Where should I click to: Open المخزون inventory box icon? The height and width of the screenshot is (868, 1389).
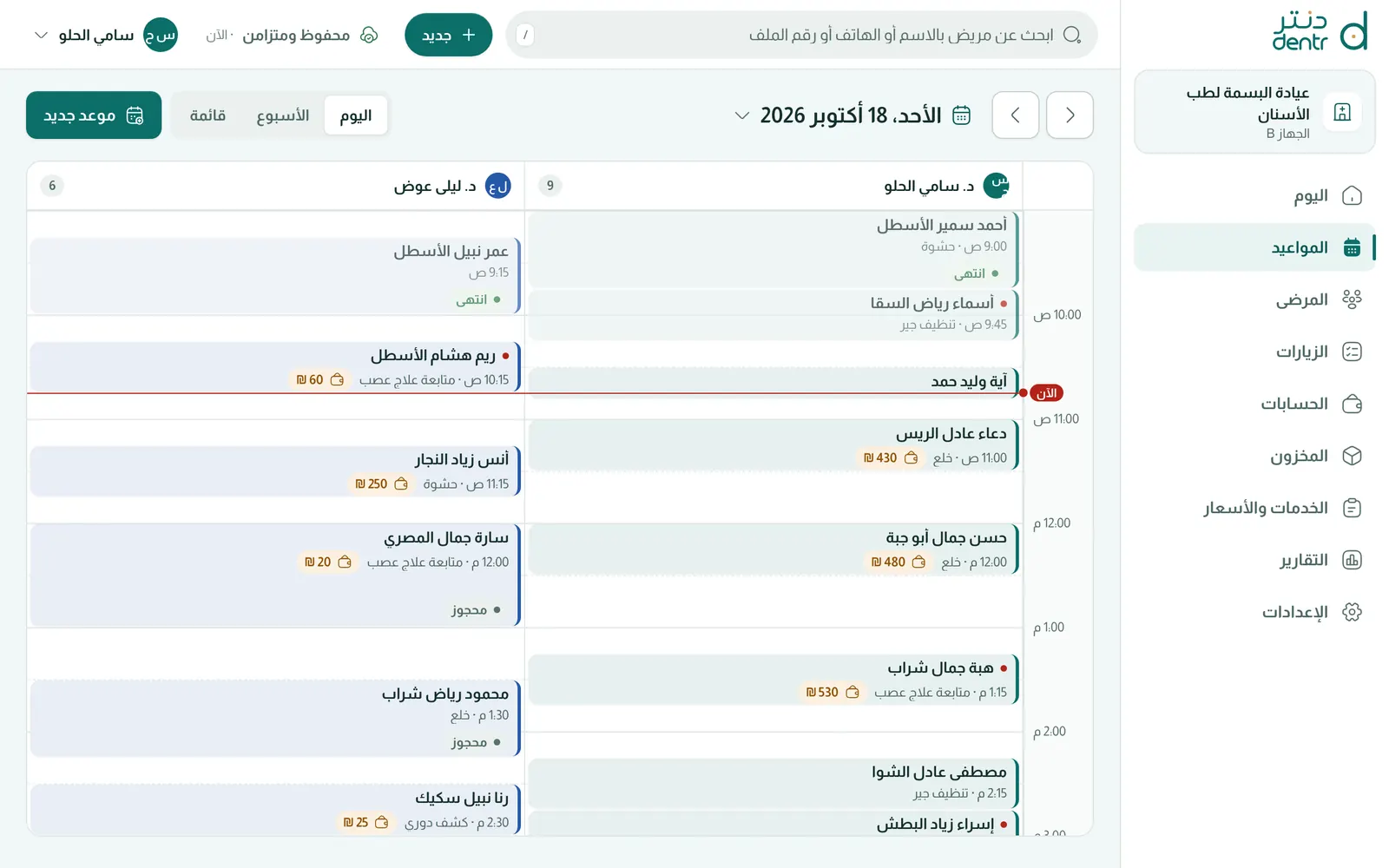point(1352,456)
